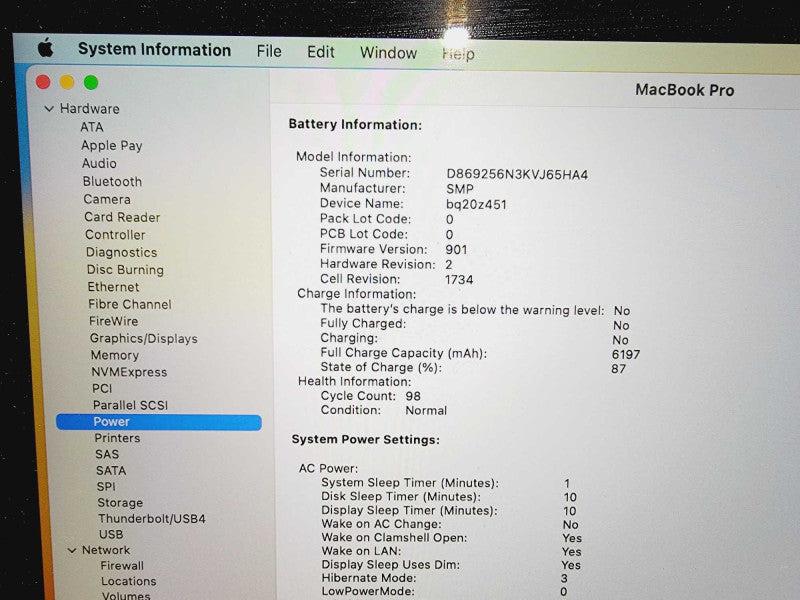Screen dimensions: 800x600
Task: Click the MacBook Pro window title
Action: click(684, 90)
